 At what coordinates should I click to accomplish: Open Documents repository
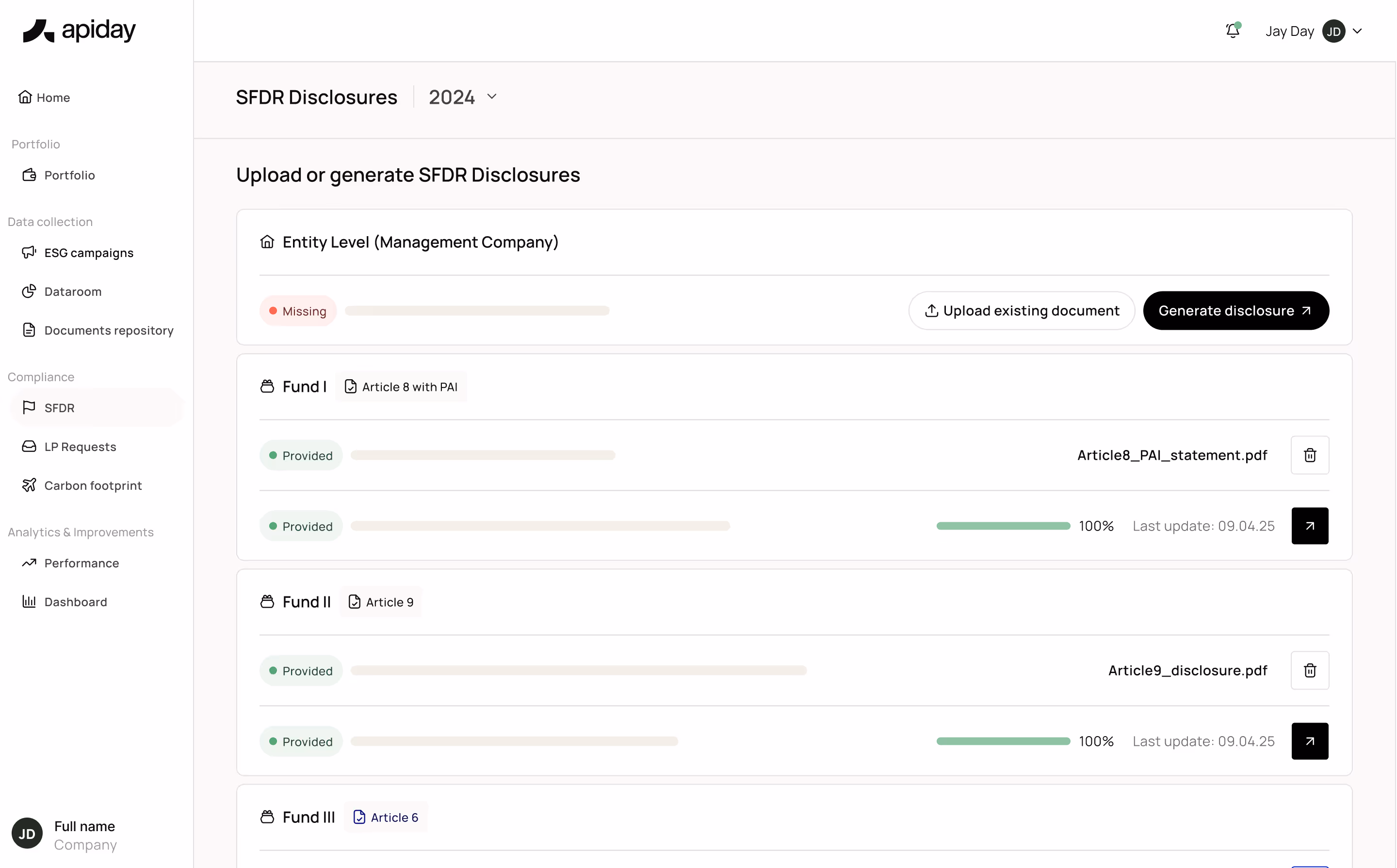click(x=109, y=330)
